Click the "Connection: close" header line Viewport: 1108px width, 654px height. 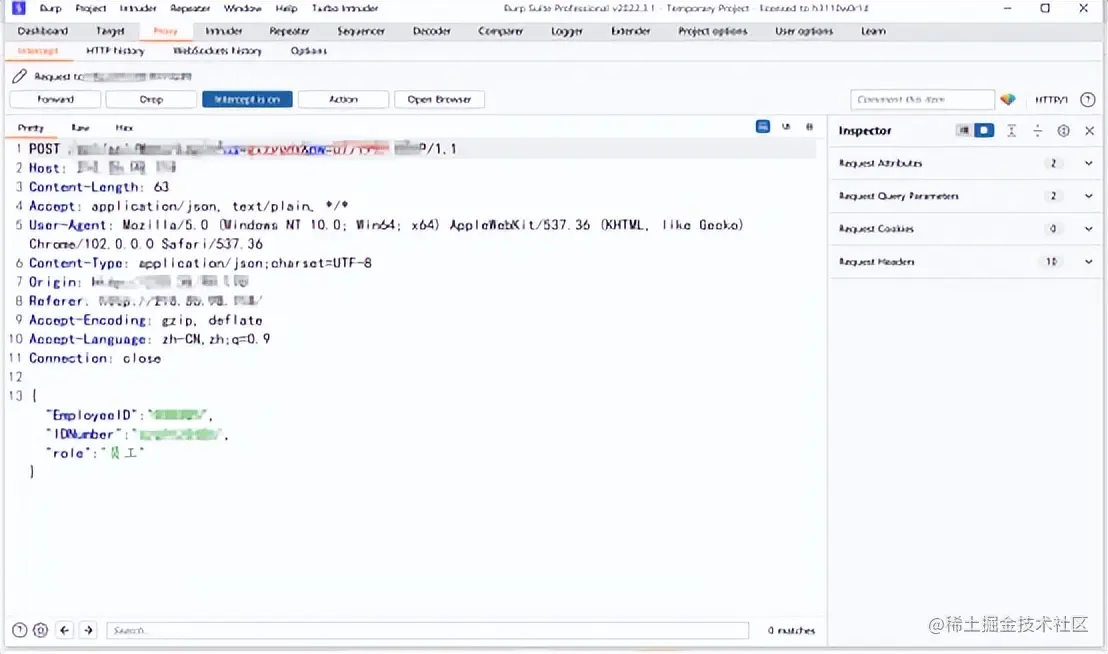tap(95, 359)
